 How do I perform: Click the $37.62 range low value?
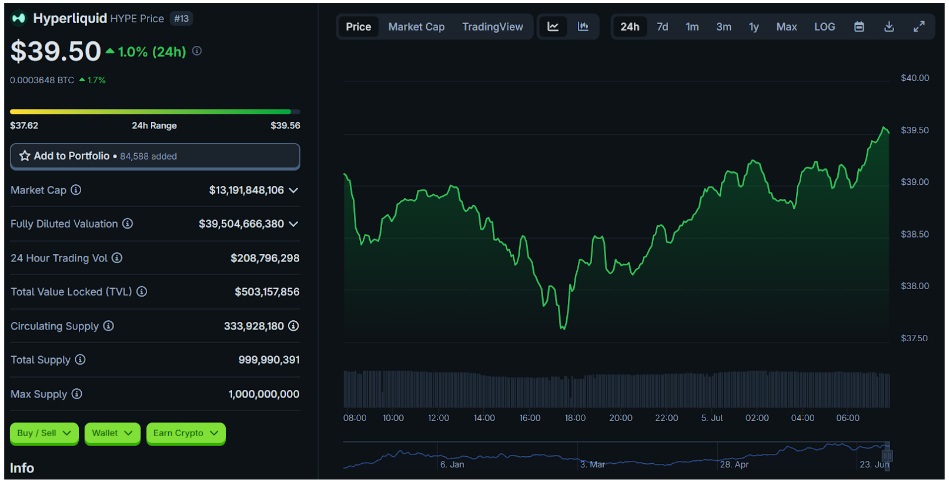[24, 125]
